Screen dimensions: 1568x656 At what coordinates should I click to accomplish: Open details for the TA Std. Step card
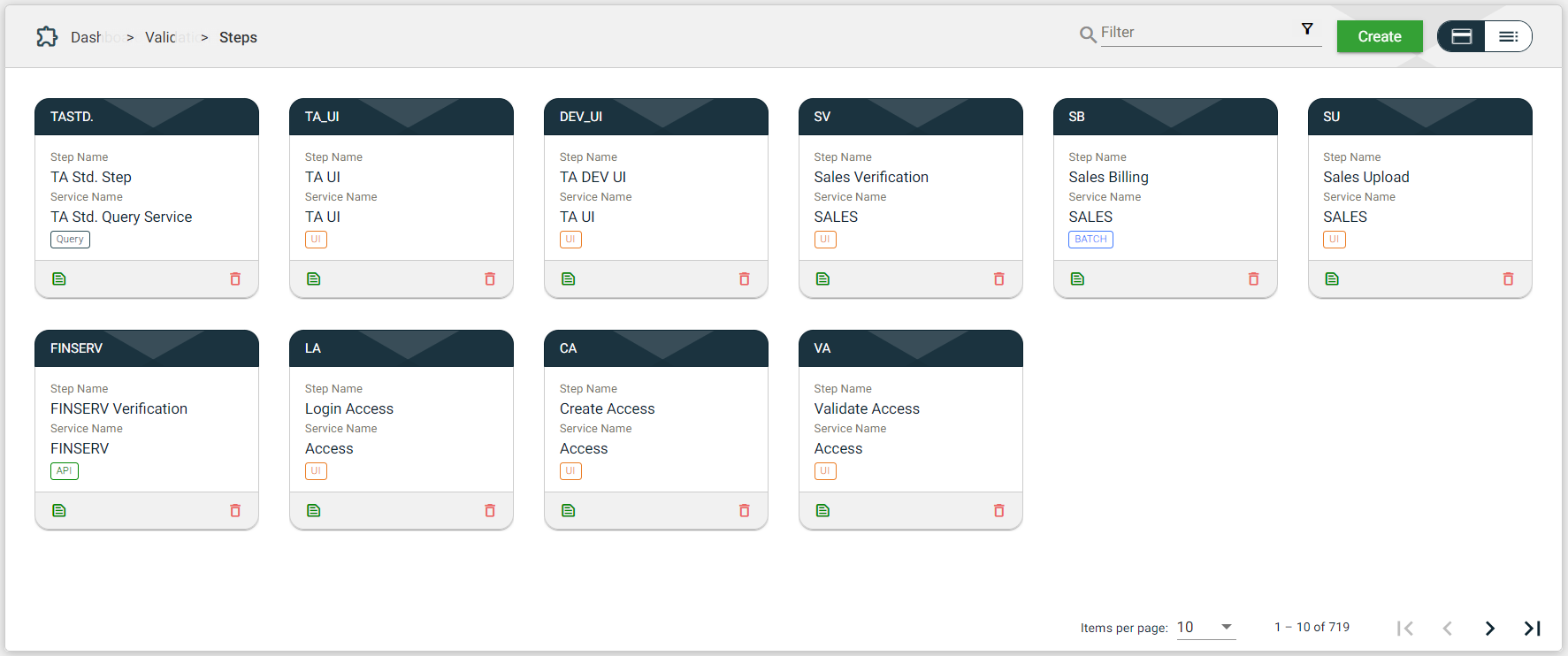(59, 279)
